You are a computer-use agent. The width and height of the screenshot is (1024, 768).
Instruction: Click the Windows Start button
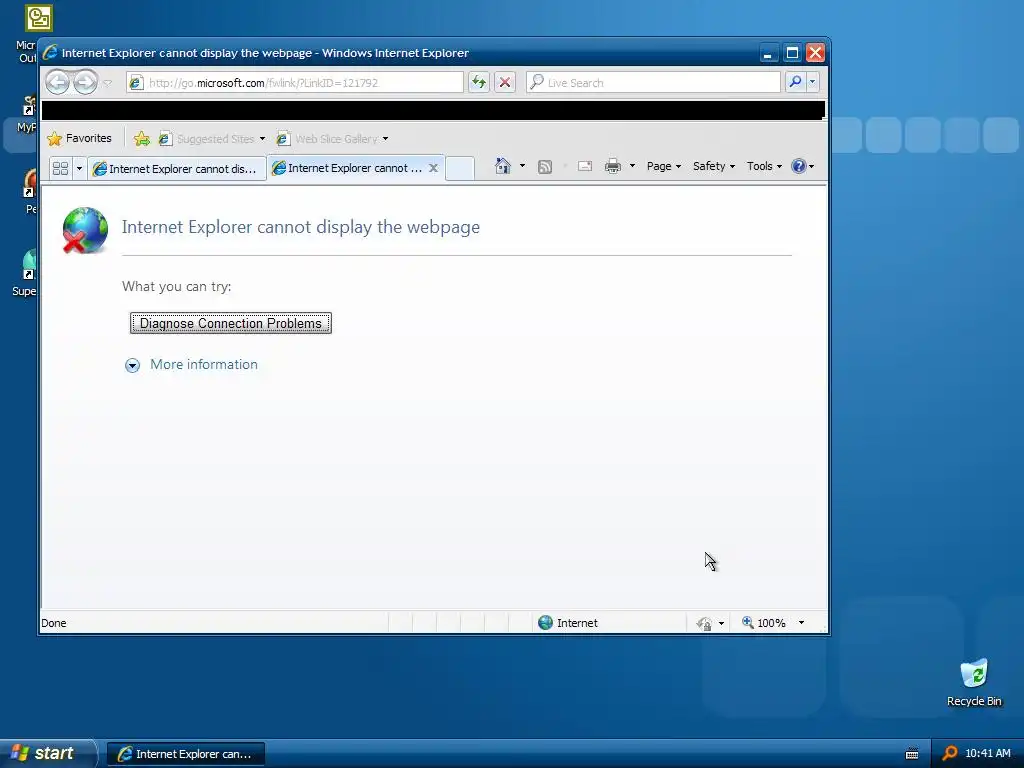pyautogui.click(x=47, y=753)
